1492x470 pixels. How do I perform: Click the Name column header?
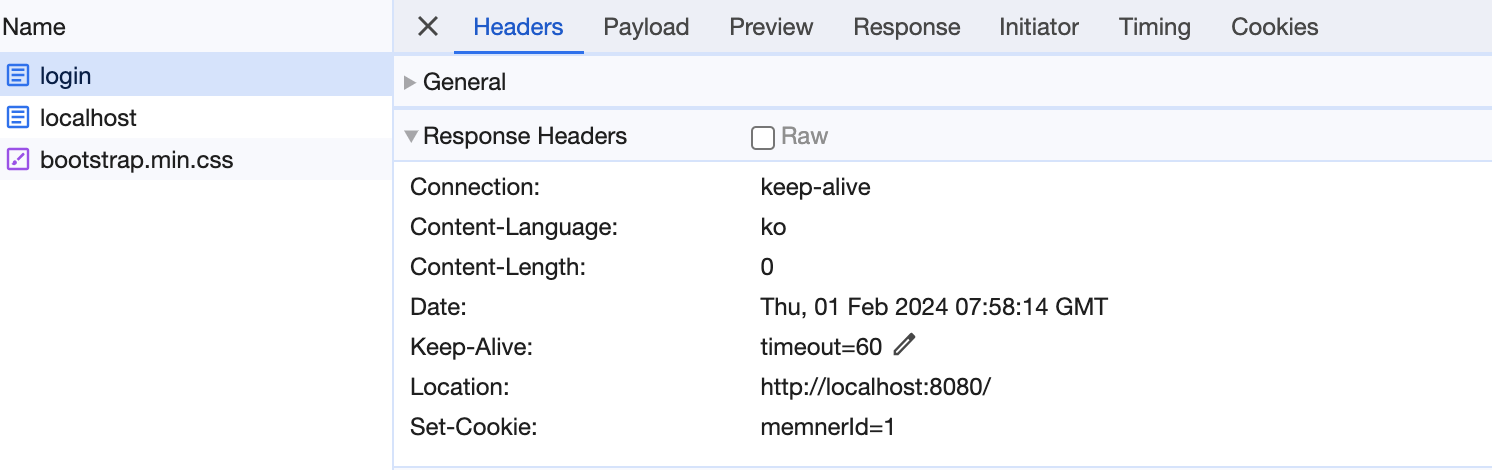34,27
